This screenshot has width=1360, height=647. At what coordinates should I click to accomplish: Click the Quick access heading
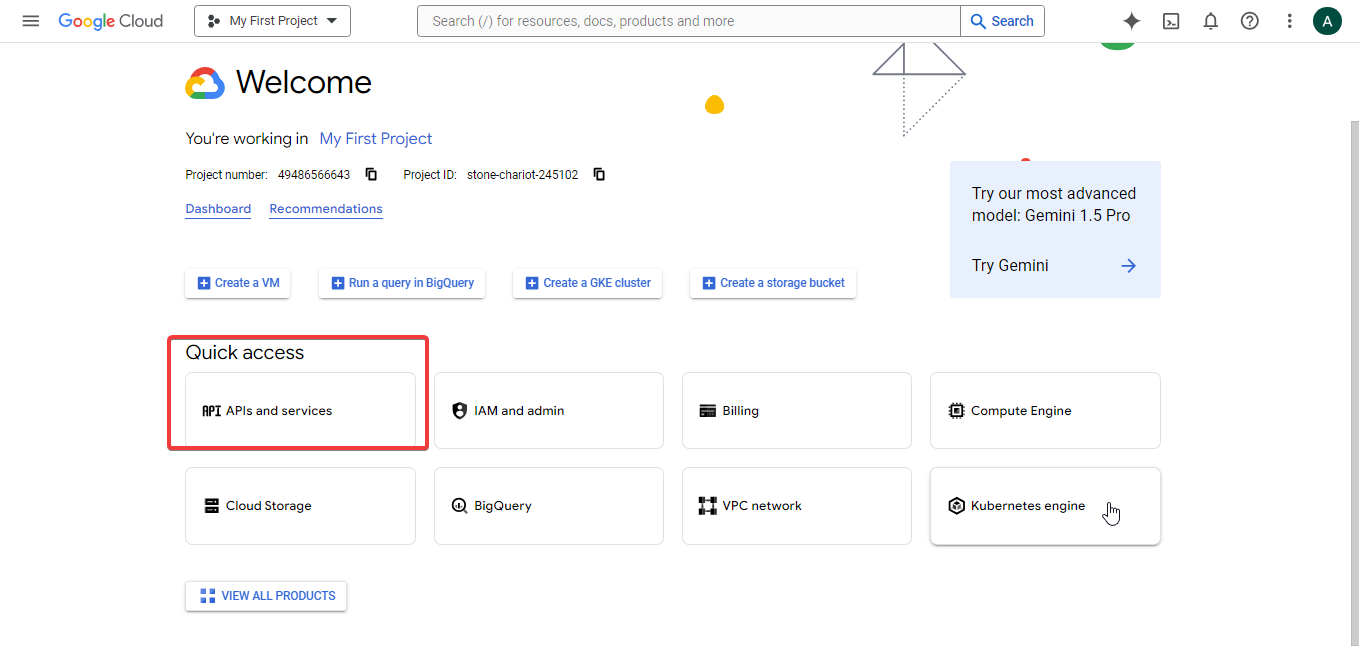245,353
